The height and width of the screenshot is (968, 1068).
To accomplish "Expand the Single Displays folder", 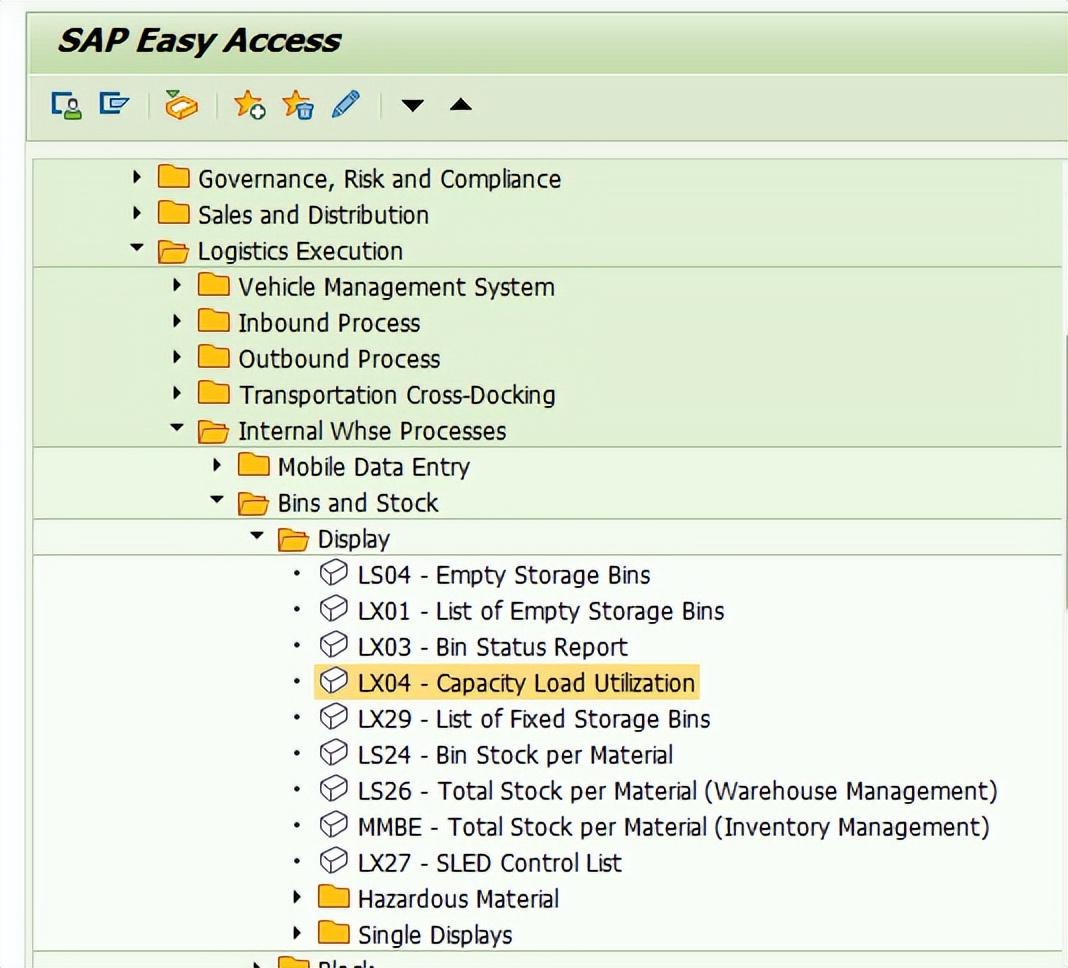I will pos(296,933).
